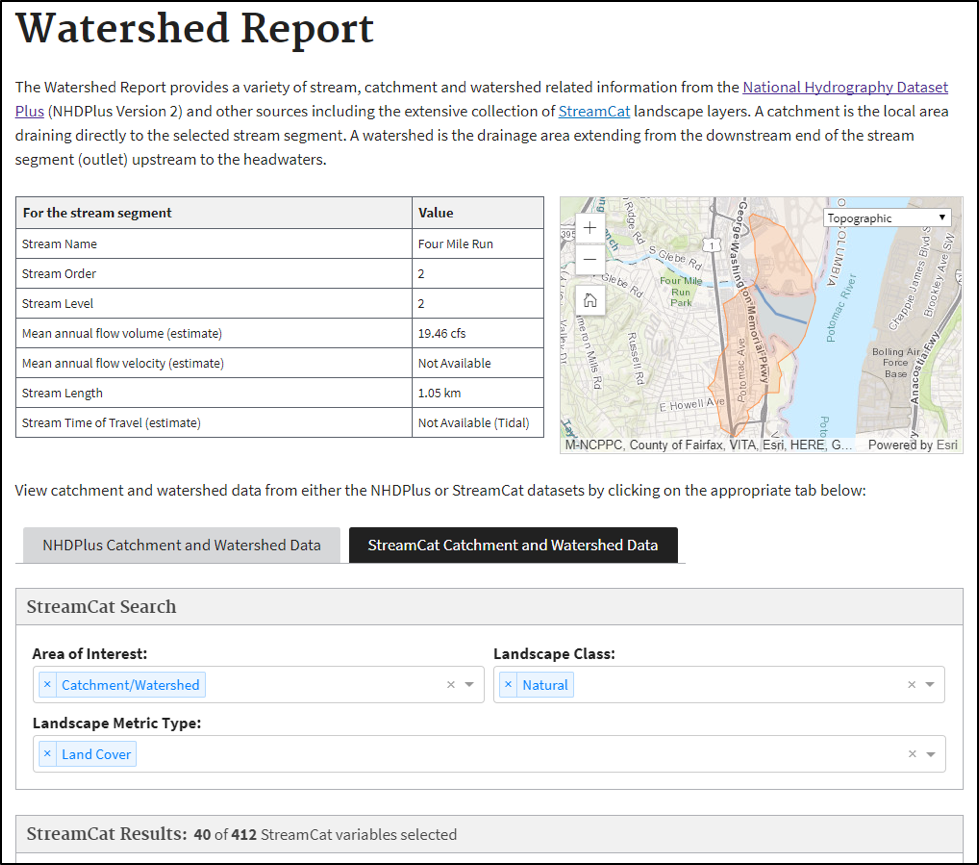This screenshot has height=865, width=979.
Task: Reset map to home extent
Action: pos(590,299)
